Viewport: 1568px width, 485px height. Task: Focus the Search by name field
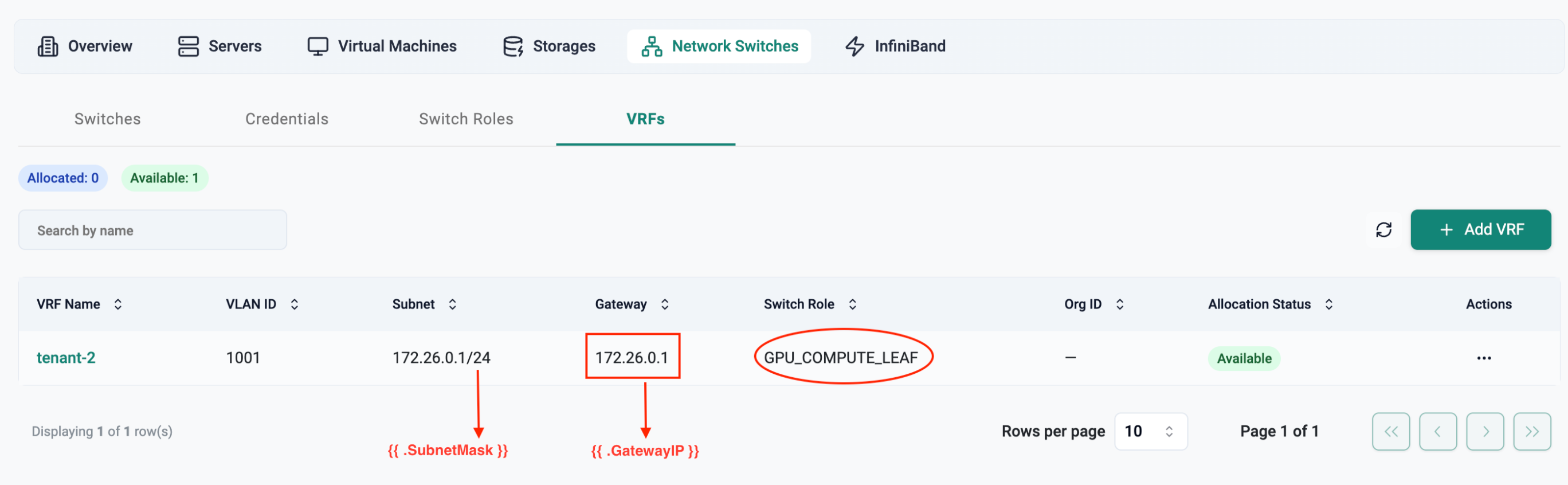click(153, 230)
